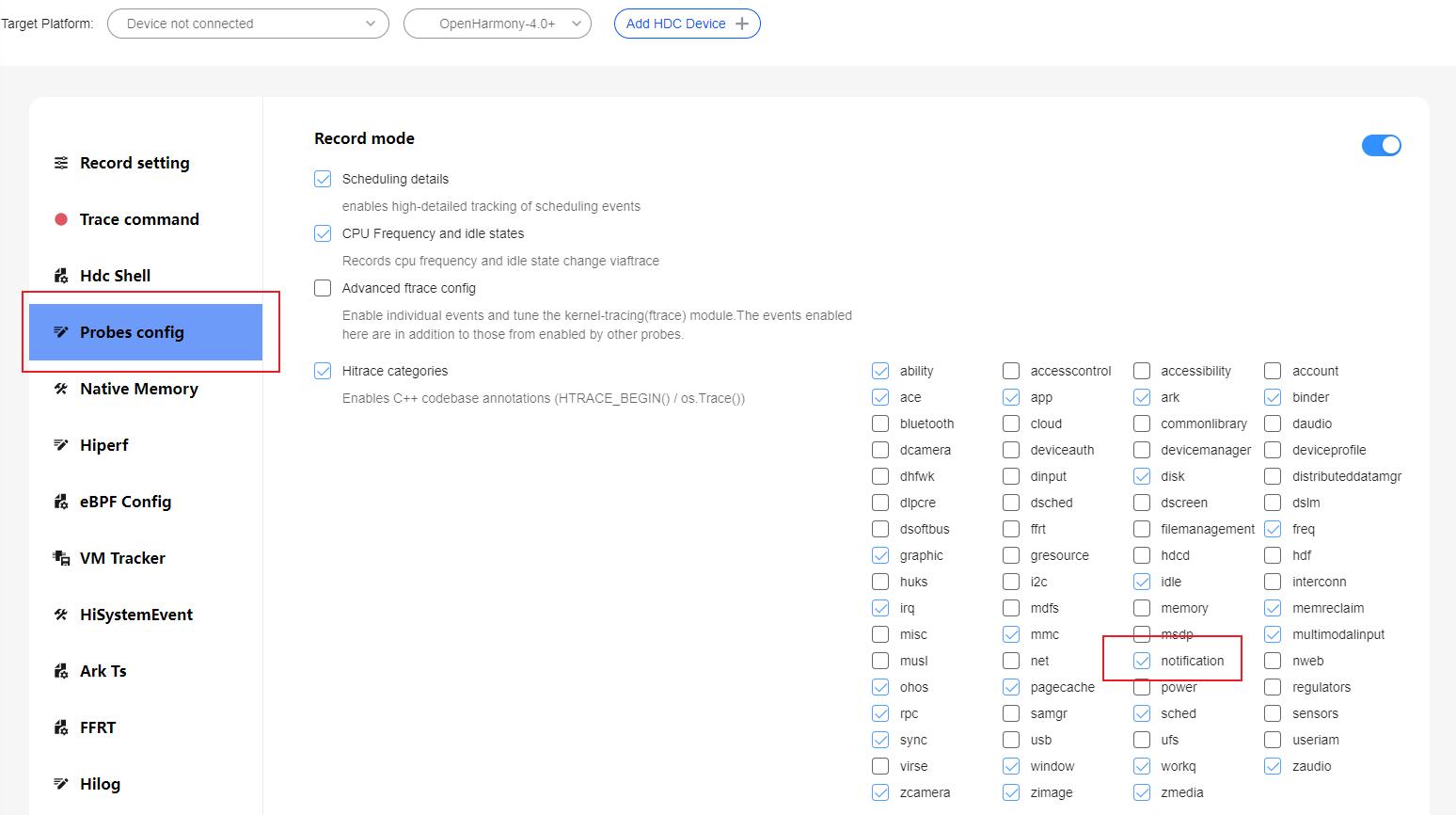Click the VM Tracker sidebar icon
This screenshot has height=815, width=1456.
pyautogui.click(x=61, y=558)
